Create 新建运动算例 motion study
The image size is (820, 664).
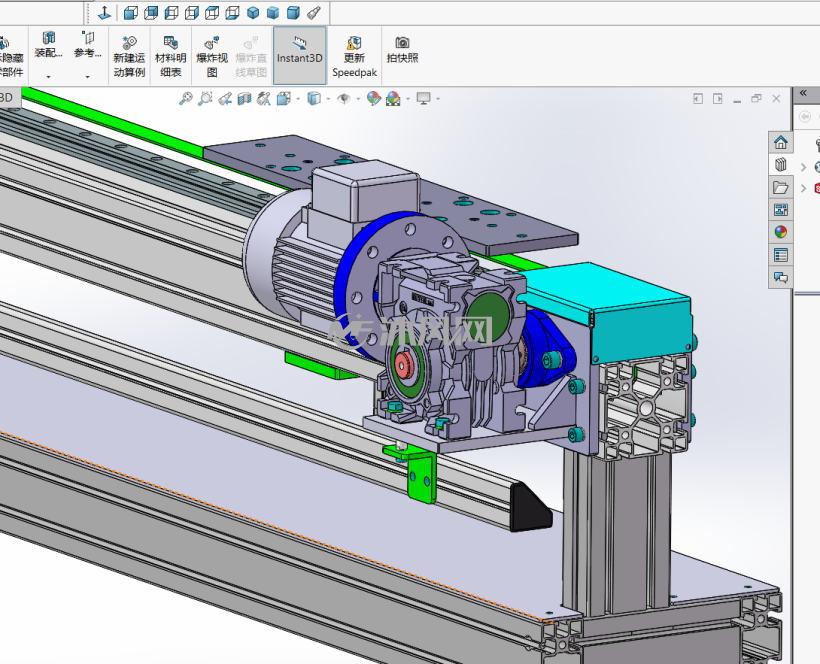129,56
